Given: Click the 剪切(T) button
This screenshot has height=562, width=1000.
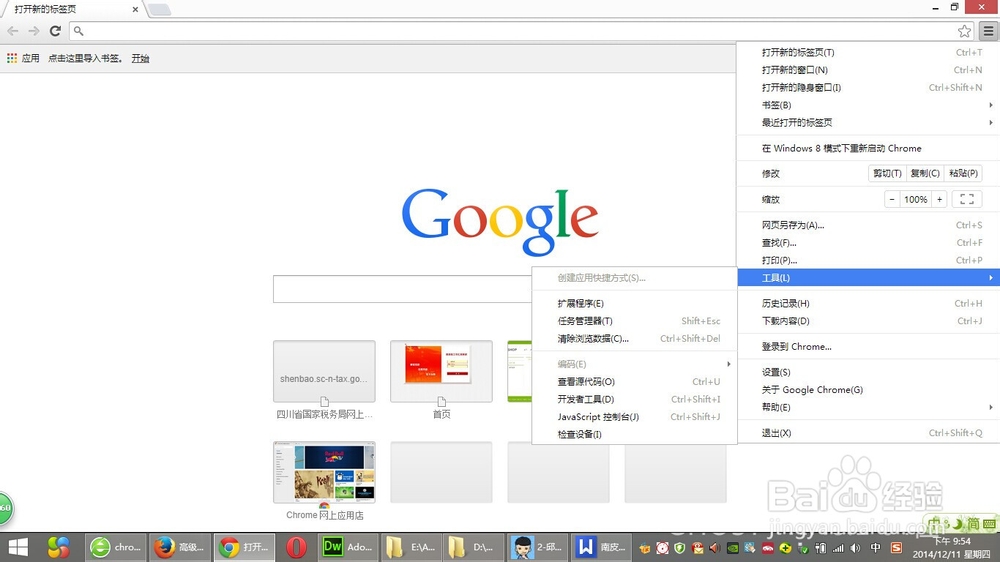Looking at the screenshot, I should (x=887, y=174).
